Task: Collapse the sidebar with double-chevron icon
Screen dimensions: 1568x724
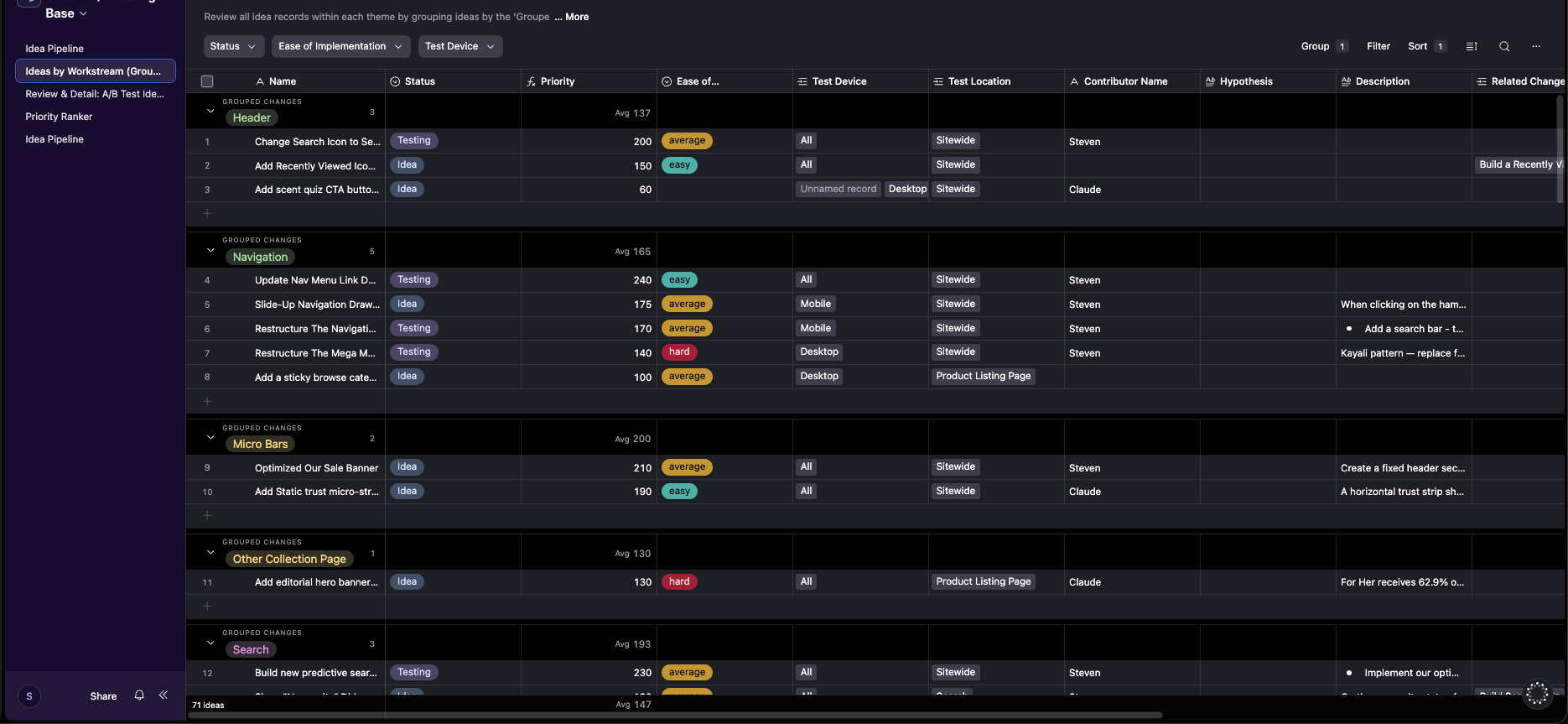Action: point(164,695)
